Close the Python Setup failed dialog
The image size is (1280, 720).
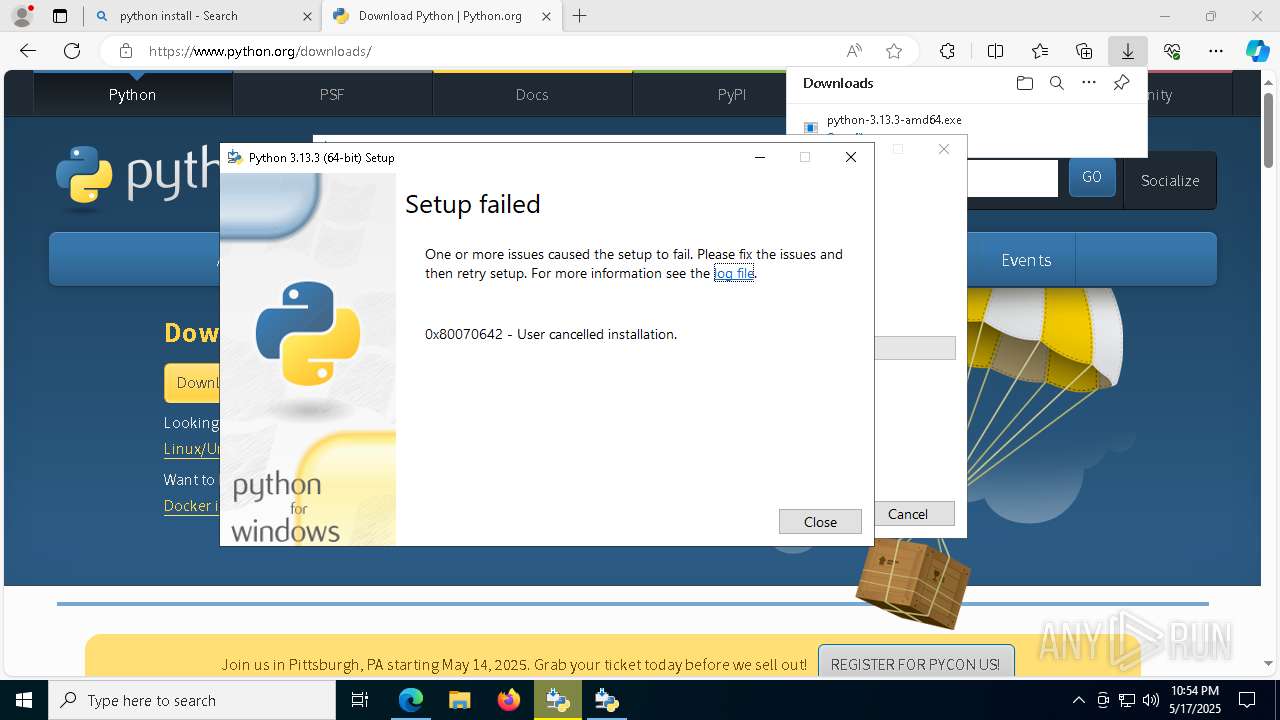pyautogui.click(x=820, y=522)
